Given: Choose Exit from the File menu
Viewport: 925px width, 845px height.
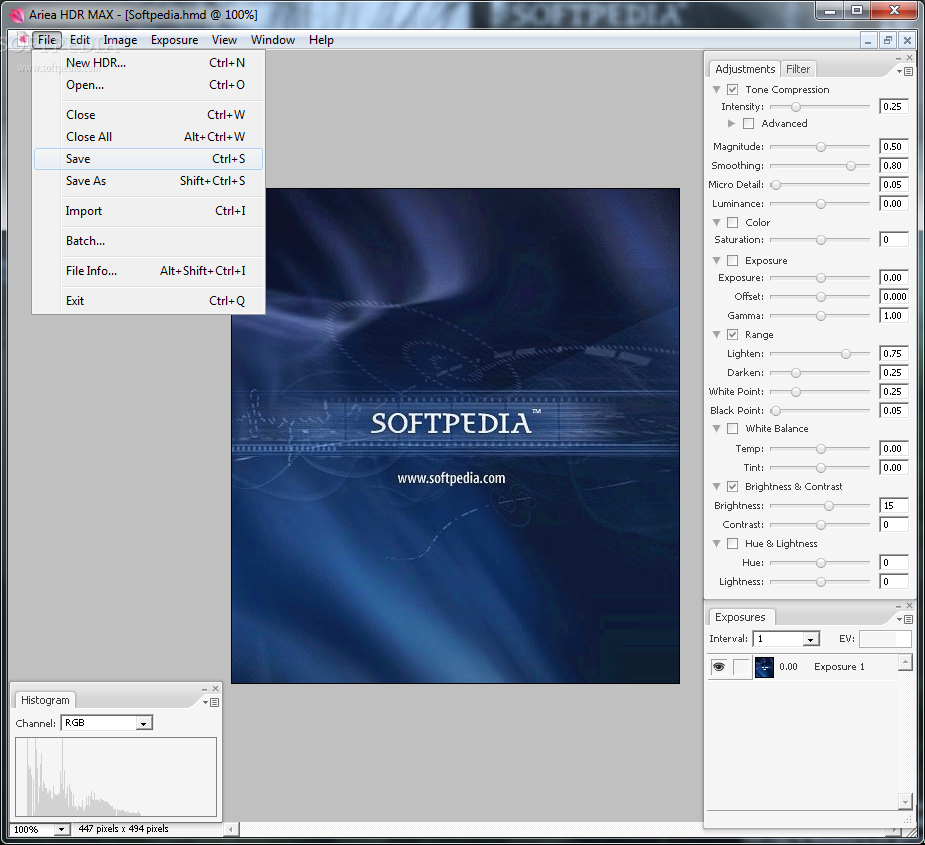Looking at the screenshot, I should coord(148,301).
